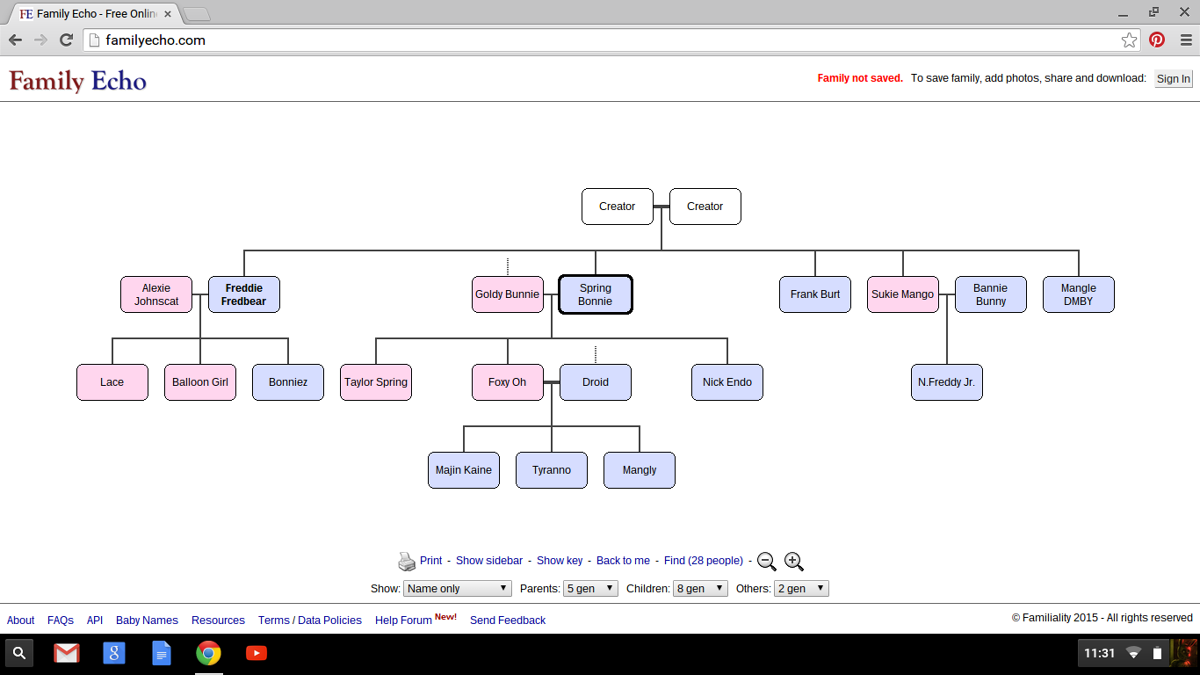
Task: Open the Show sidebar link
Action: pos(489,561)
